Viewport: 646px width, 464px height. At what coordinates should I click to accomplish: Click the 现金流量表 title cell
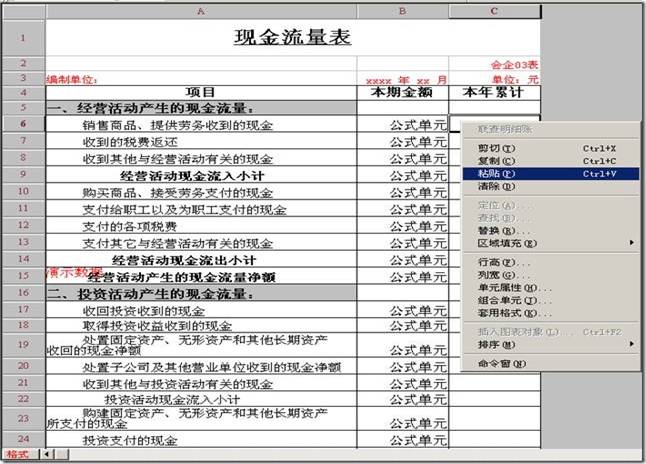click(x=292, y=38)
